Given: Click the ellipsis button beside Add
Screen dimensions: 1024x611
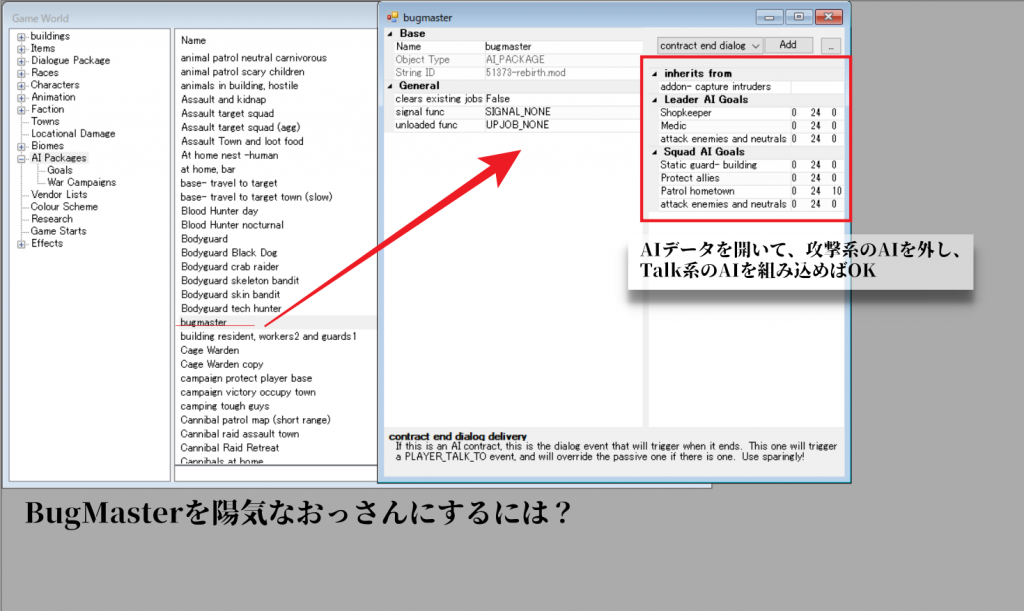Looking at the screenshot, I should (830, 45).
